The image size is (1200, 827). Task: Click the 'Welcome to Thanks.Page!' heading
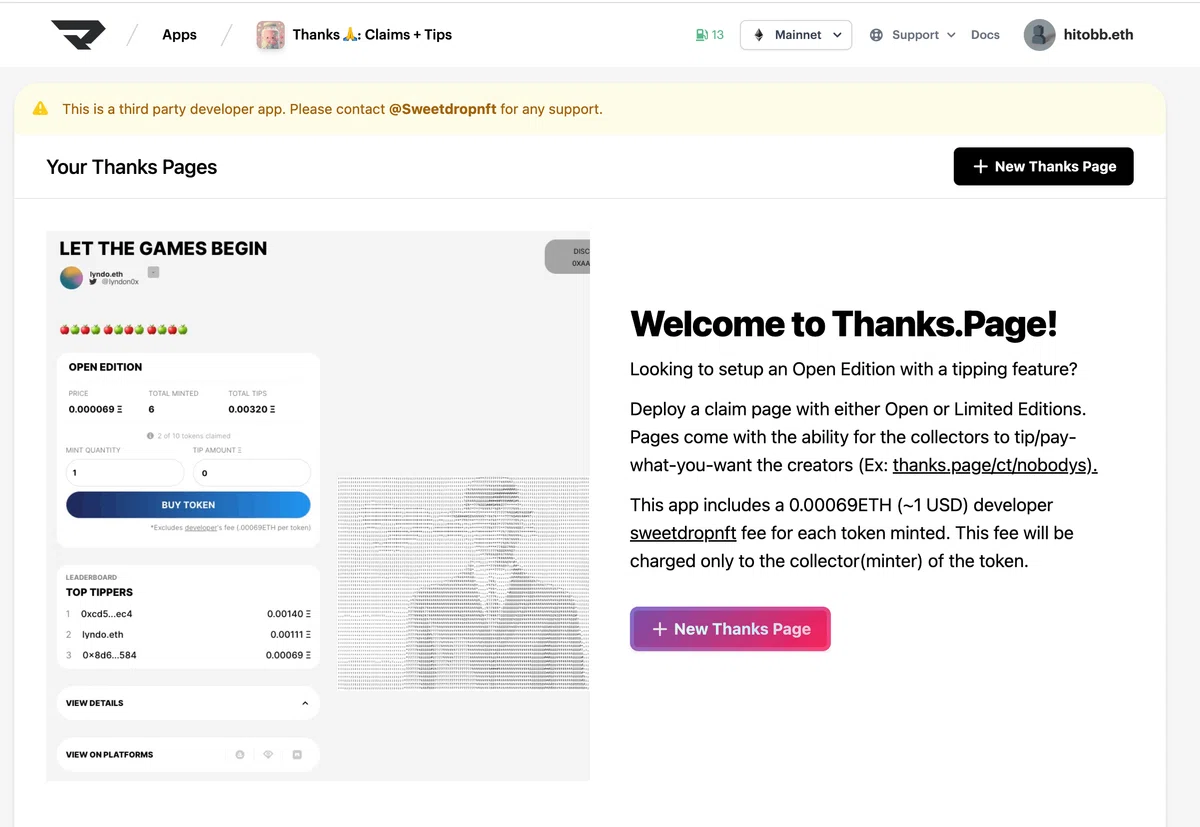(x=843, y=324)
